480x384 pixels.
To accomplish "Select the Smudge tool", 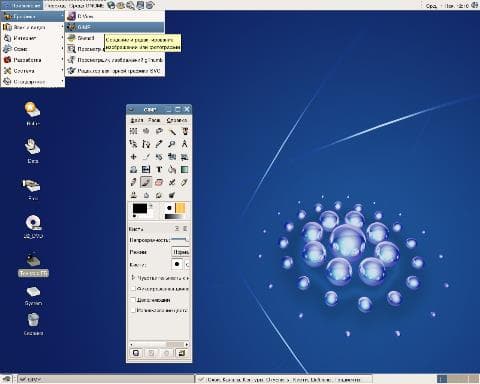I will pos(159,195).
